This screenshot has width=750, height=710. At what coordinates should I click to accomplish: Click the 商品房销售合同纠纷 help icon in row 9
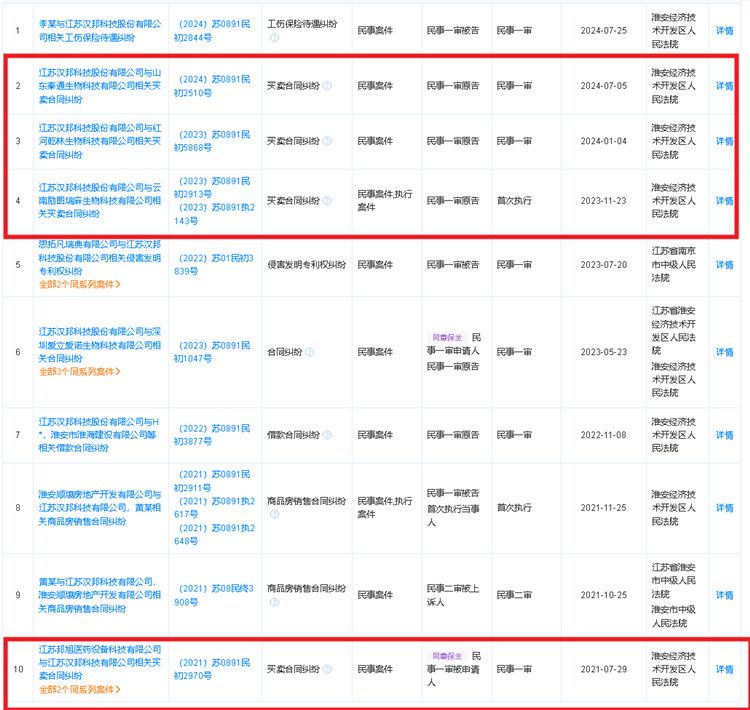coord(274,602)
